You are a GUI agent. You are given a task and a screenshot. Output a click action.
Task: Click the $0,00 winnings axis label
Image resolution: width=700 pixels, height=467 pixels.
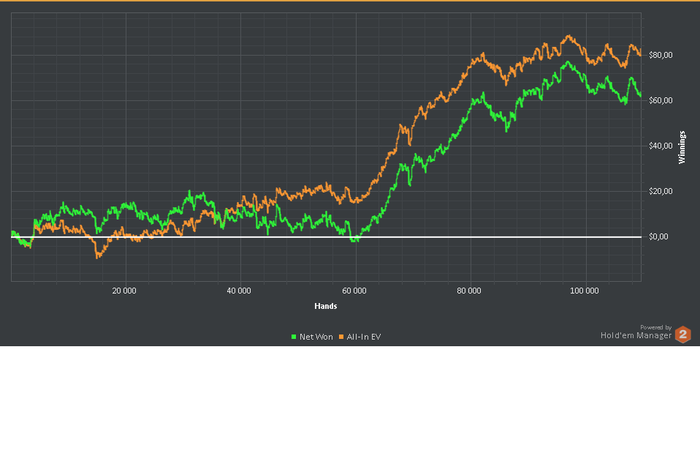(658, 237)
